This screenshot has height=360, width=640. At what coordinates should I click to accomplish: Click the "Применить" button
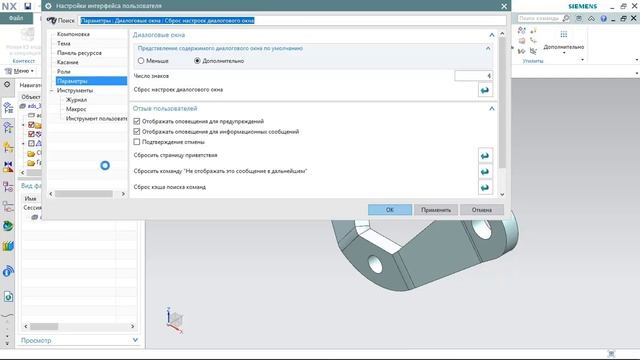(436, 210)
